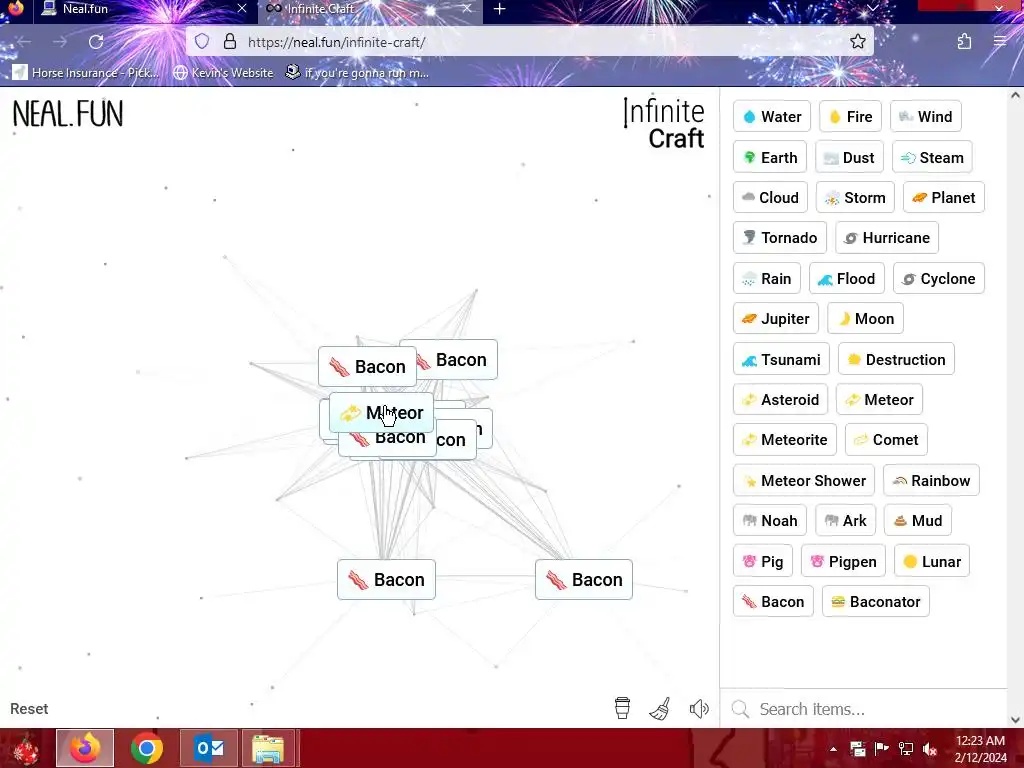
Task: Reload the current page
Action: point(96,42)
